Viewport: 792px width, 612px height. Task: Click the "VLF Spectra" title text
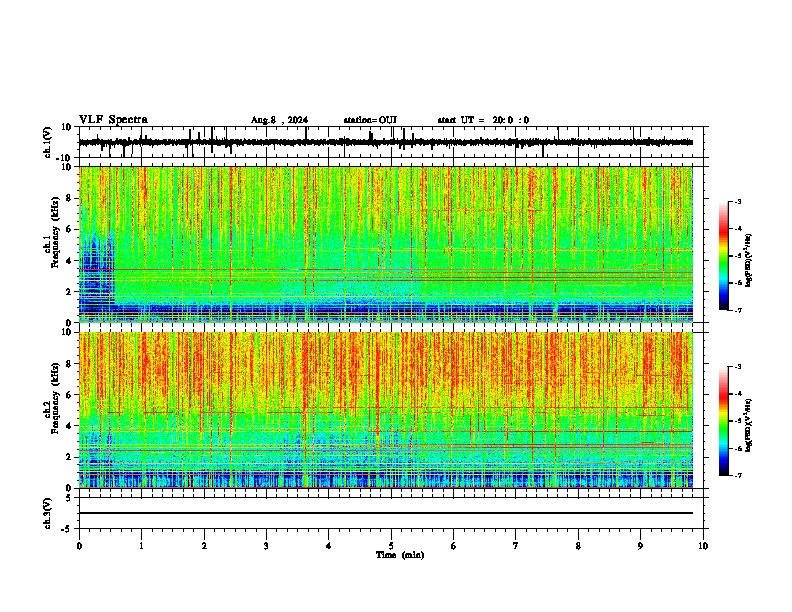(x=113, y=120)
